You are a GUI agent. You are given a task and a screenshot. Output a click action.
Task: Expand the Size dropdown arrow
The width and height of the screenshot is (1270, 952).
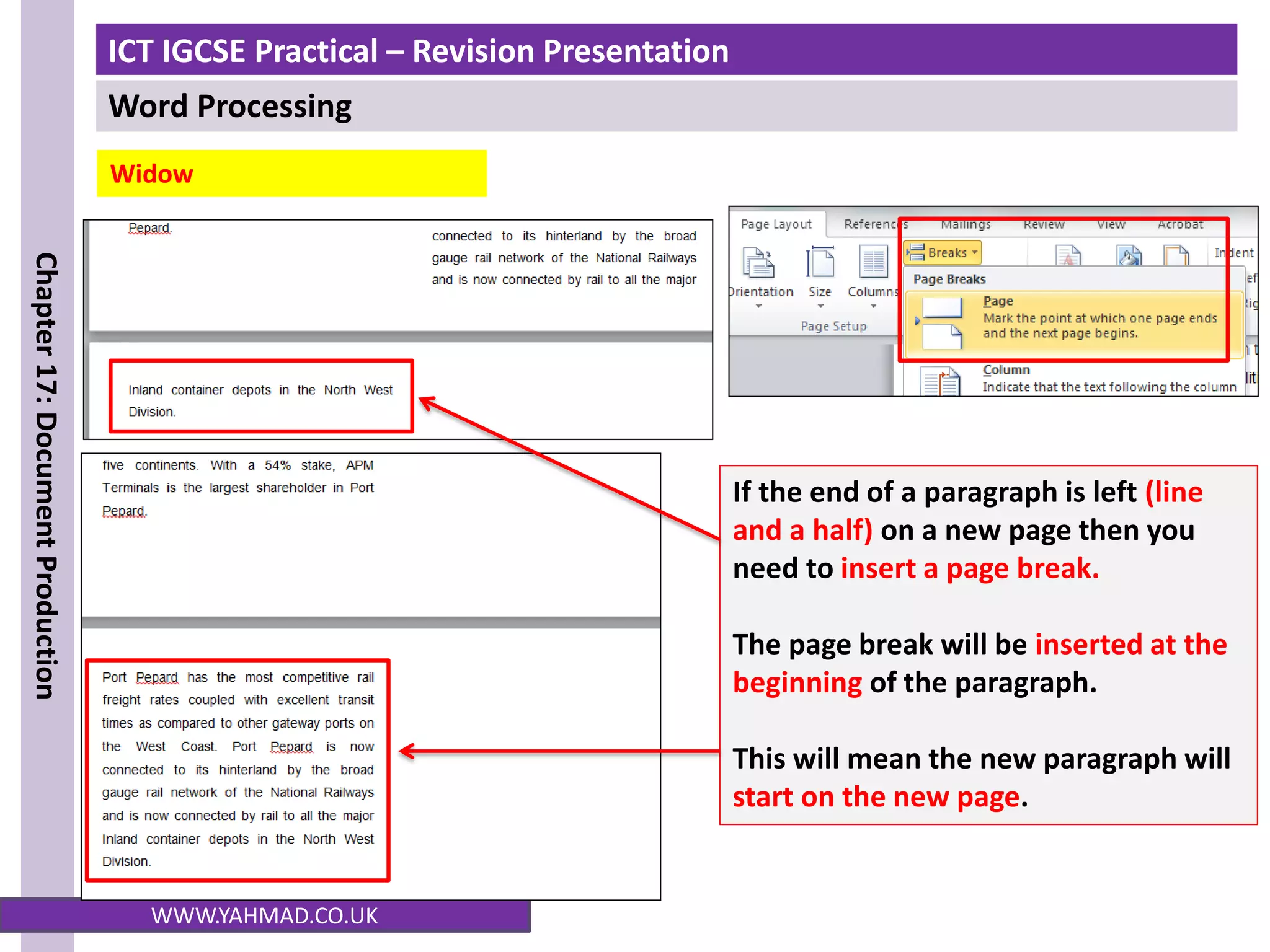(x=820, y=306)
